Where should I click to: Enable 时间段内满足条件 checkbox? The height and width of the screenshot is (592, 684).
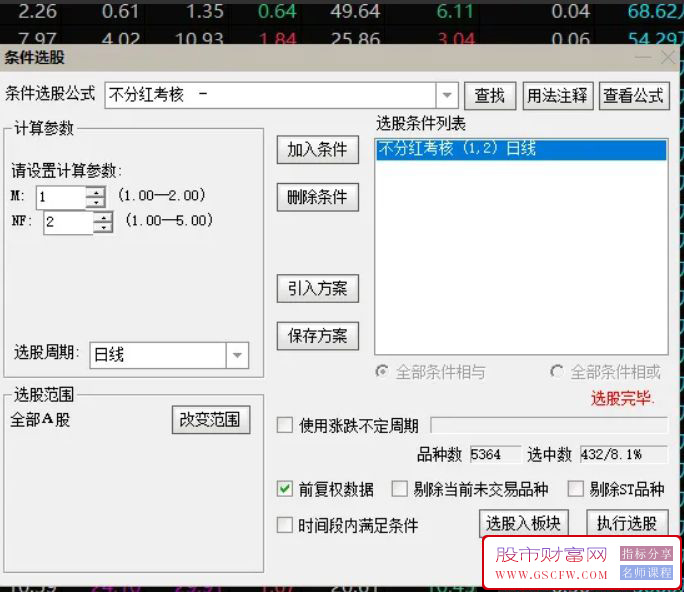(x=285, y=525)
